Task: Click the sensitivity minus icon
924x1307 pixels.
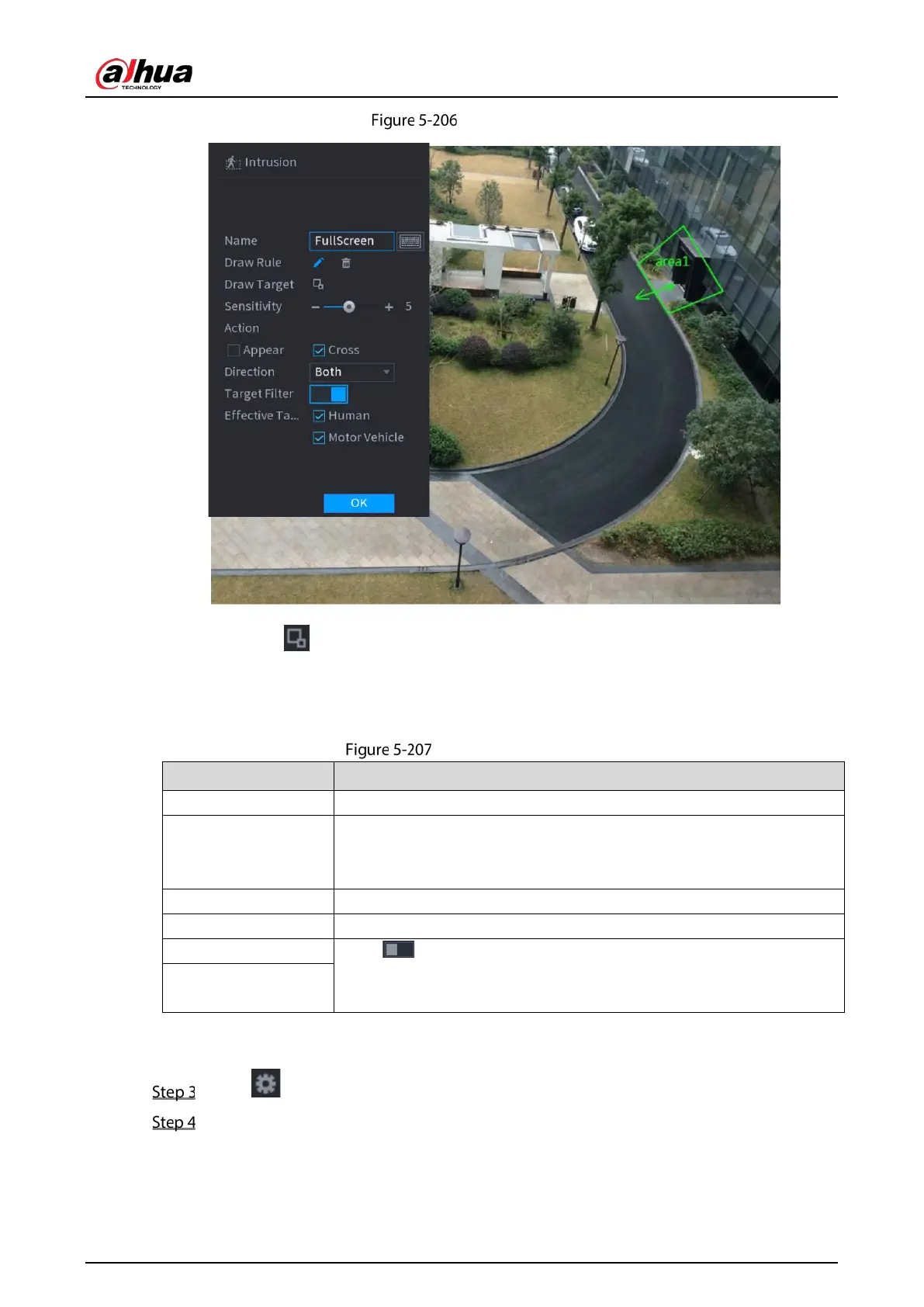Action: (x=315, y=307)
